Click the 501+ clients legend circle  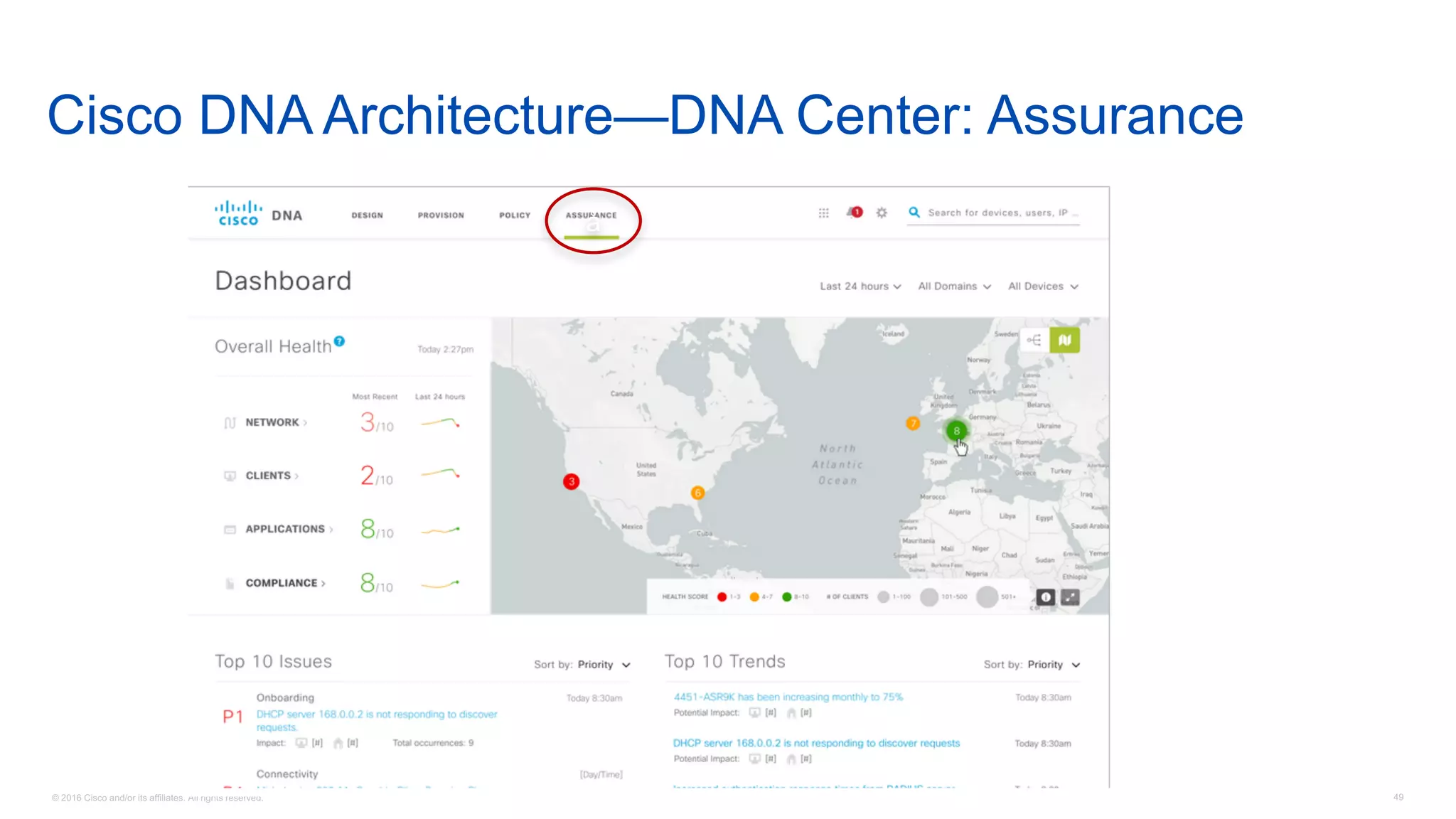pyautogui.click(x=987, y=597)
